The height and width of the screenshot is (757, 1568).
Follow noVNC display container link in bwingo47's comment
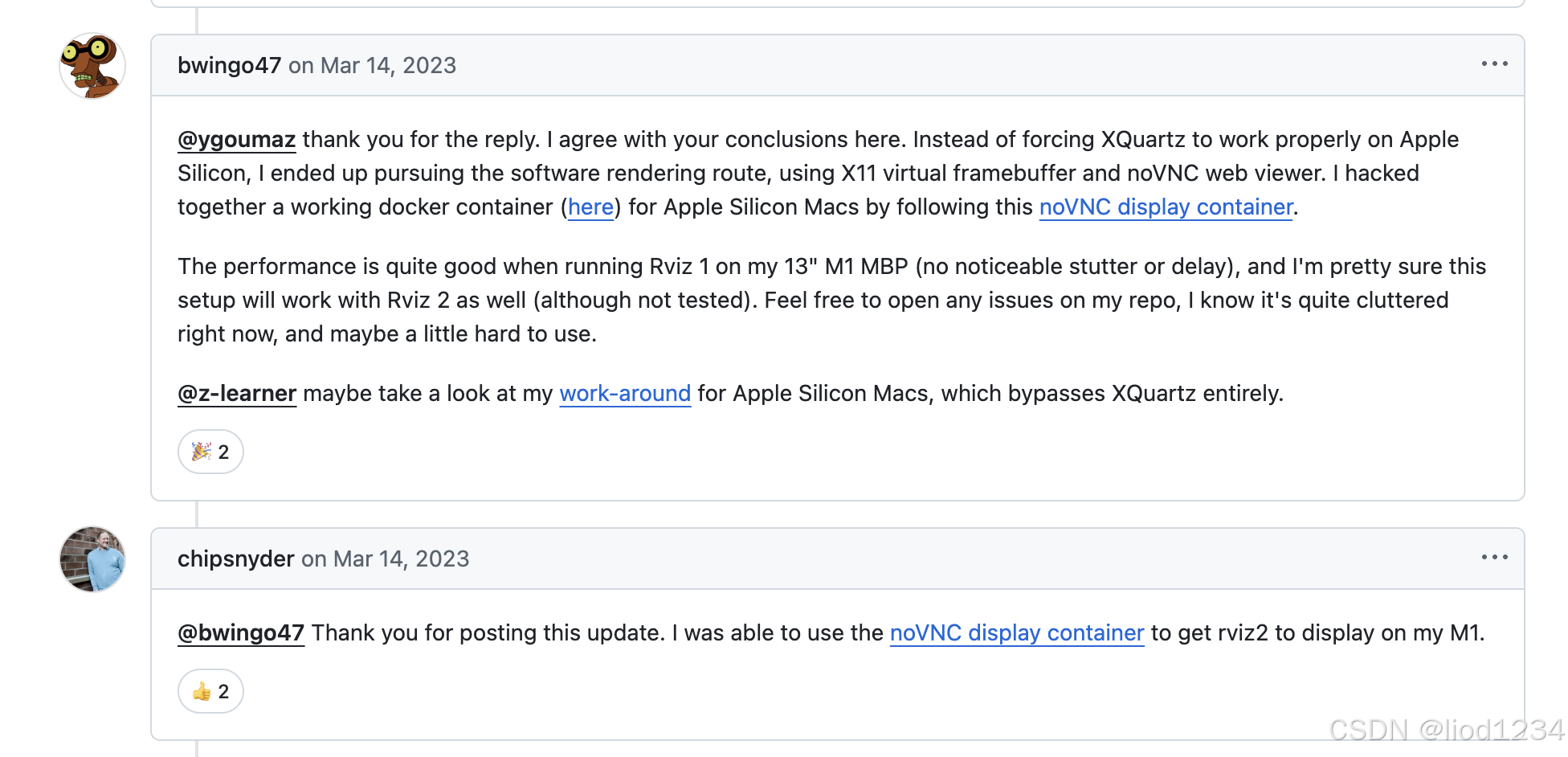click(x=1166, y=207)
